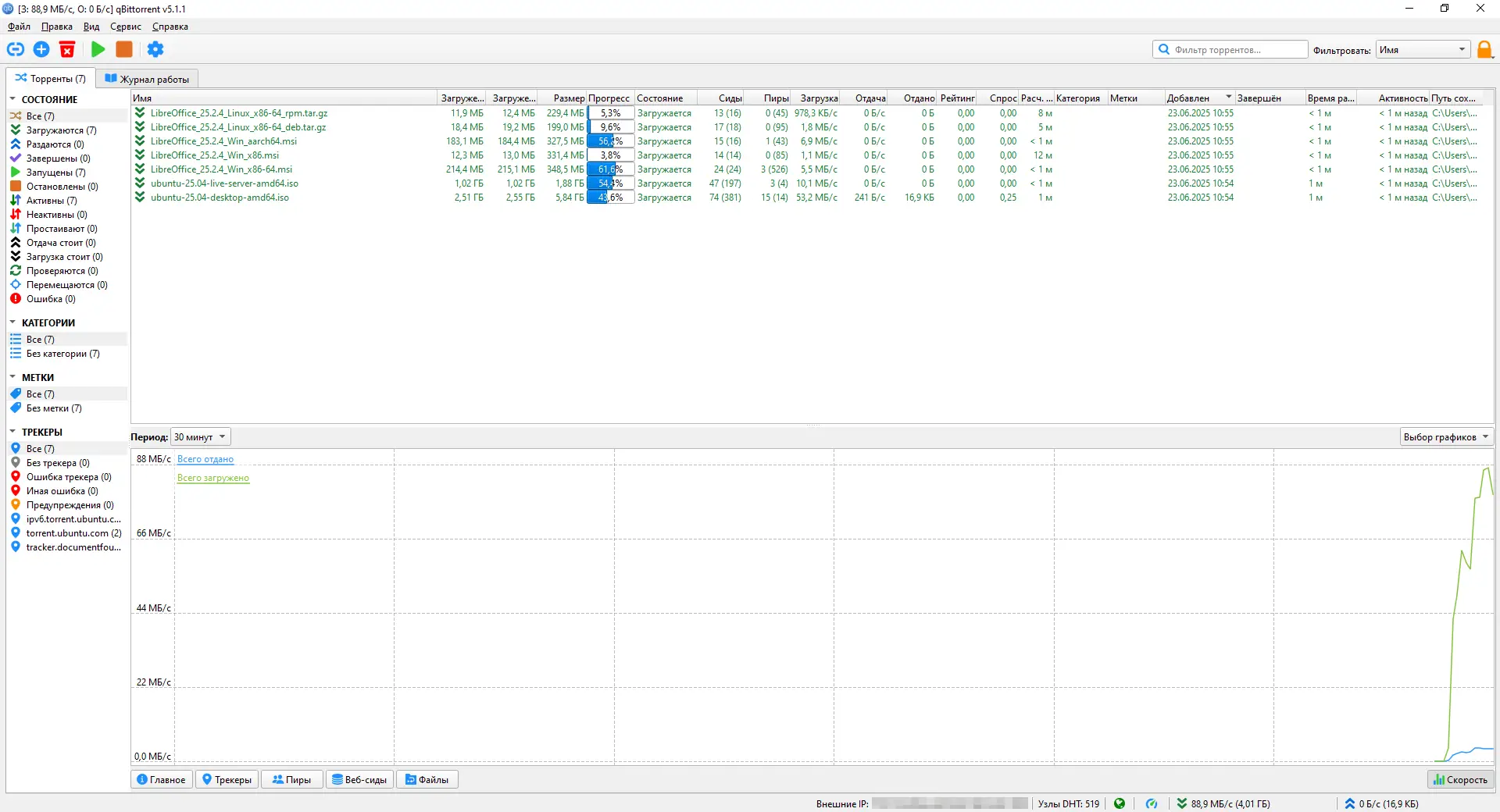Screen dimensions: 1500x812
Task: Click the upload speed status bar indicator
Action: coord(1381,803)
